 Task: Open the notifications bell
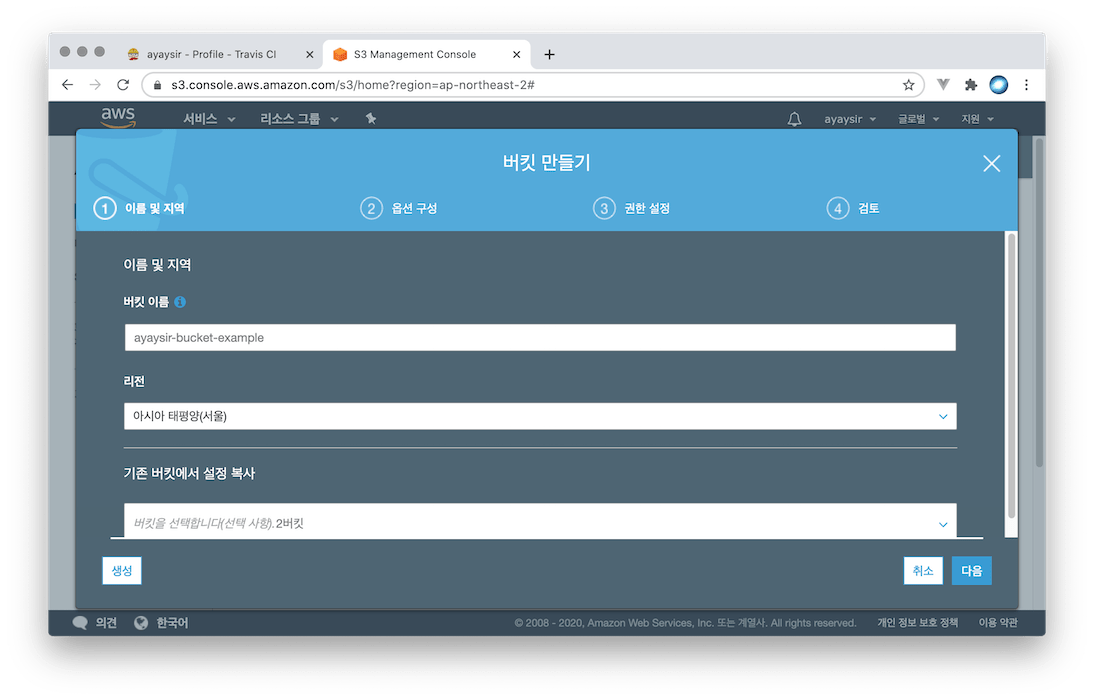pos(794,119)
